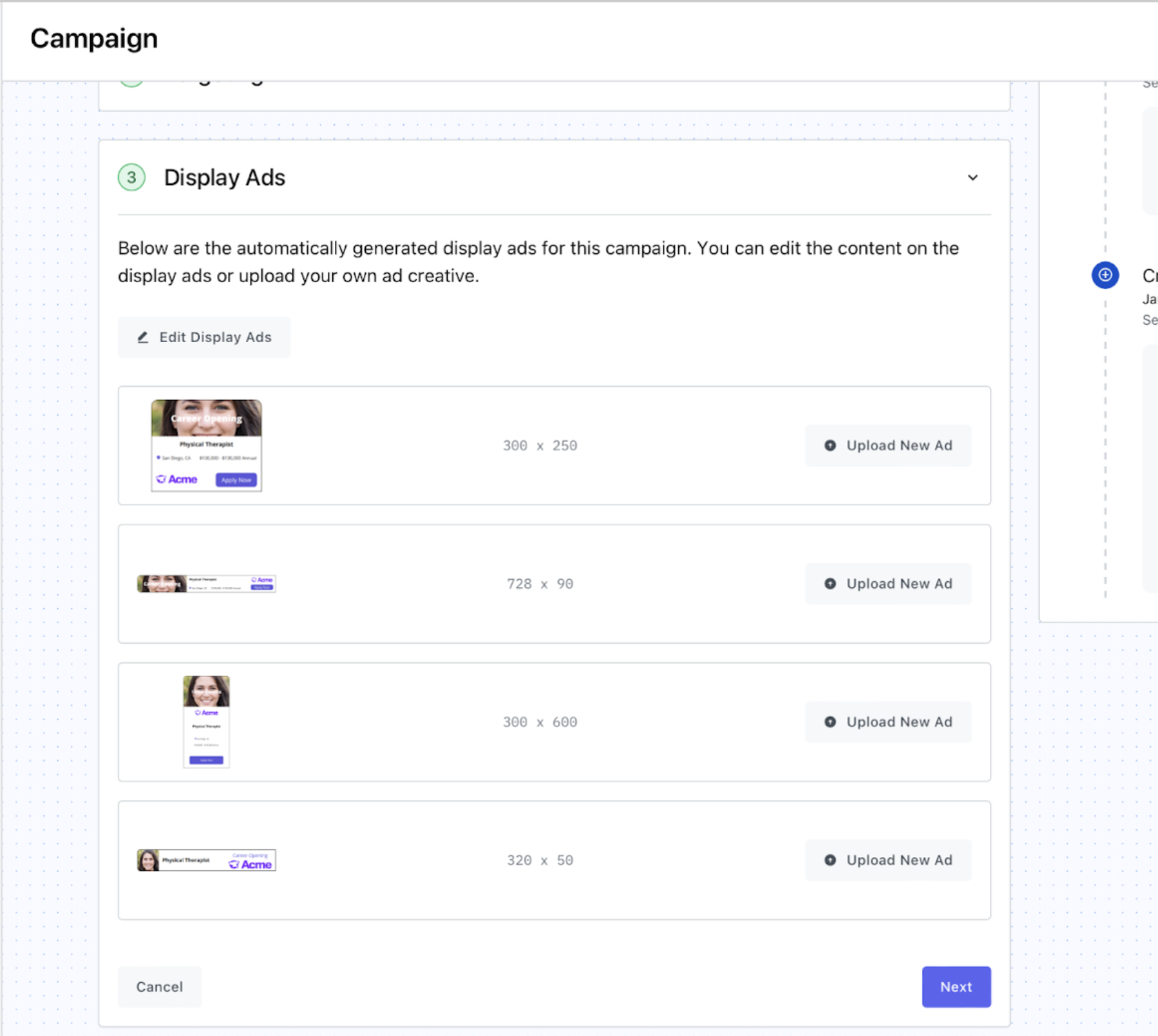Select the 728 x 90 leaderboard ad thumbnail
This screenshot has width=1158, height=1036.
point(206,584)
